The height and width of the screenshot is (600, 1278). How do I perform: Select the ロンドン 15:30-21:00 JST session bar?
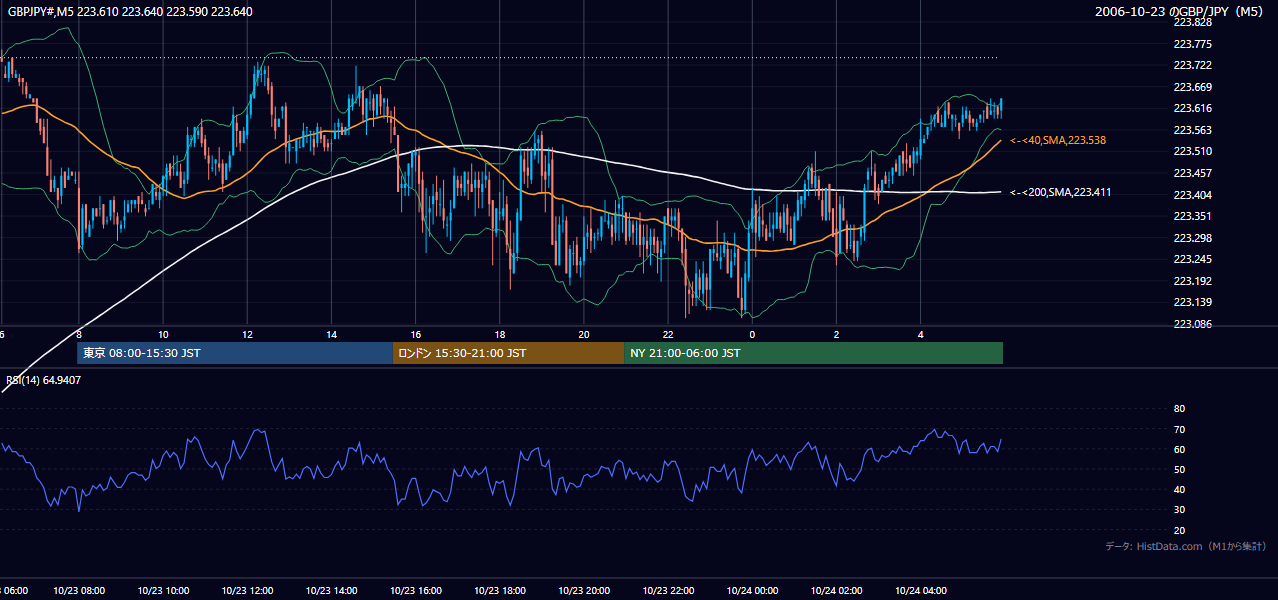(508, 353)
